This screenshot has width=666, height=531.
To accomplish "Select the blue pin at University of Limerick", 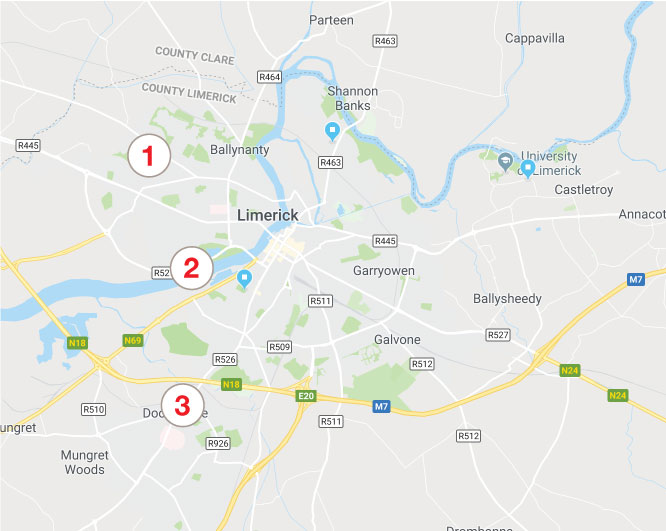I will pyautogui.click(x=528, y=169).
